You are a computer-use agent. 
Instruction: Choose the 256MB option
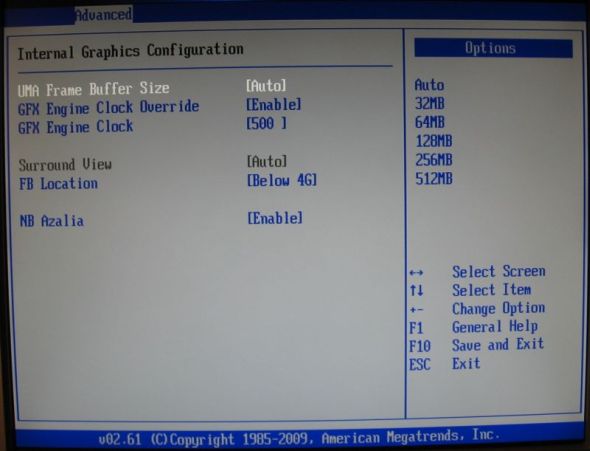click(x=434, y=160)
